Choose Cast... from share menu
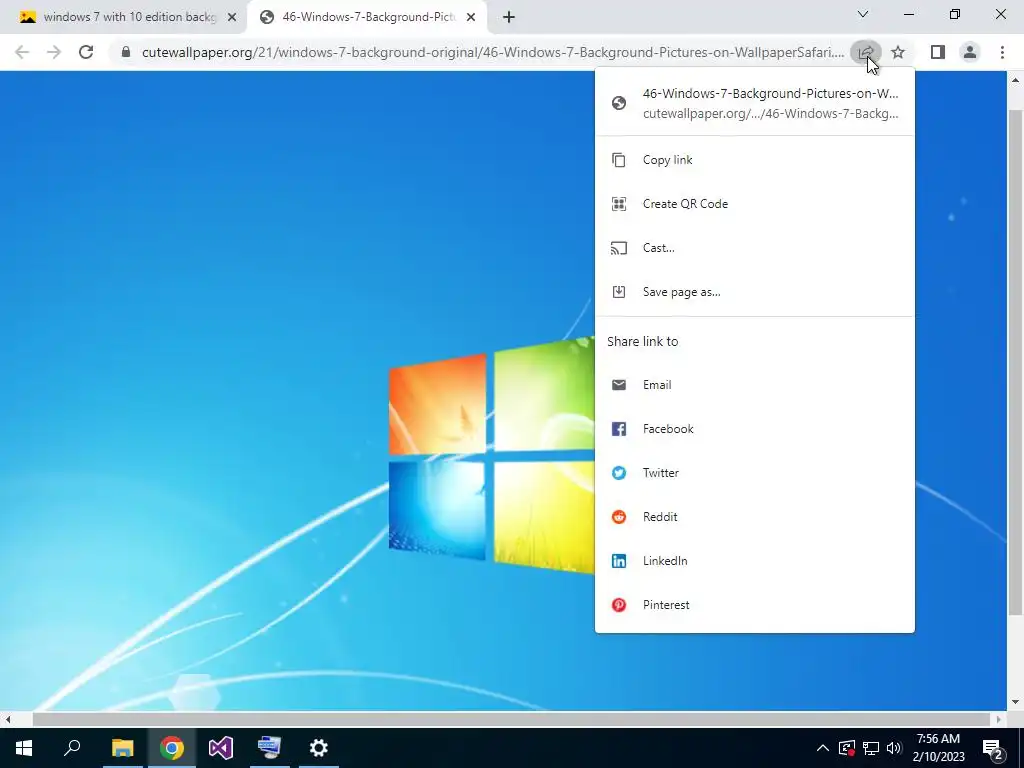 click(x=754, y=248)
